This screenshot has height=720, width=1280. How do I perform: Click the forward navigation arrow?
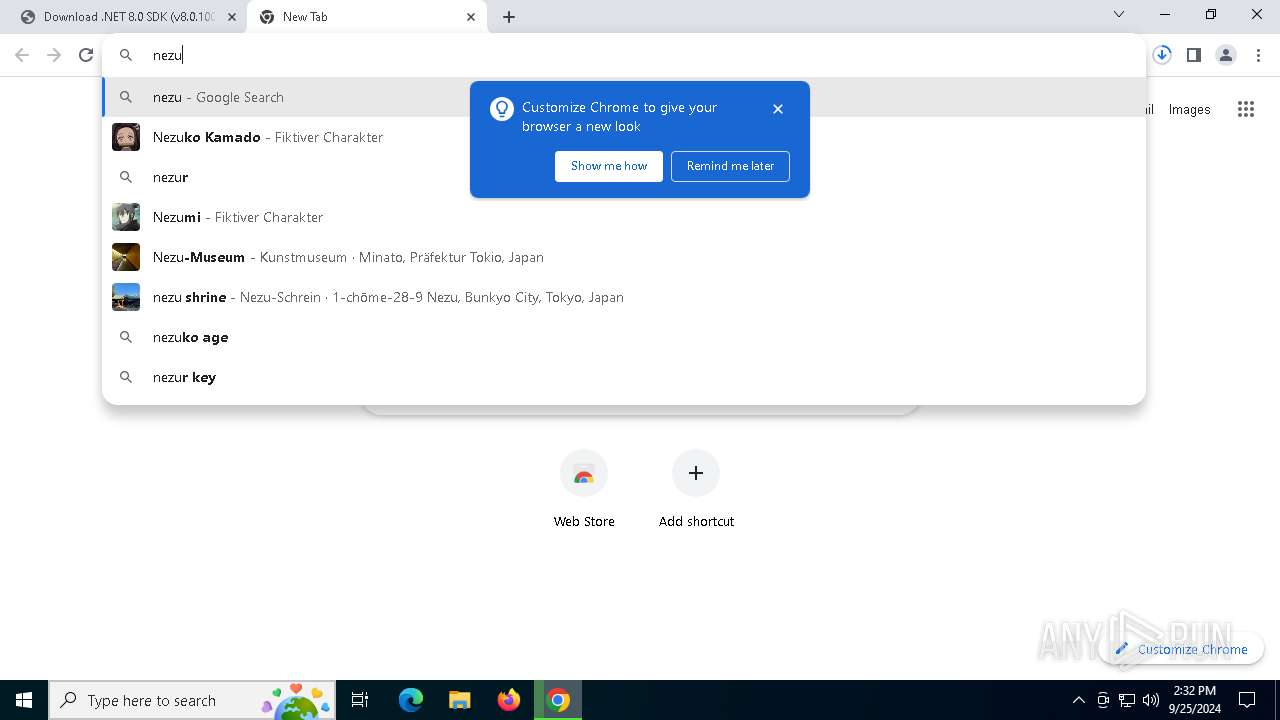point(54,55)
